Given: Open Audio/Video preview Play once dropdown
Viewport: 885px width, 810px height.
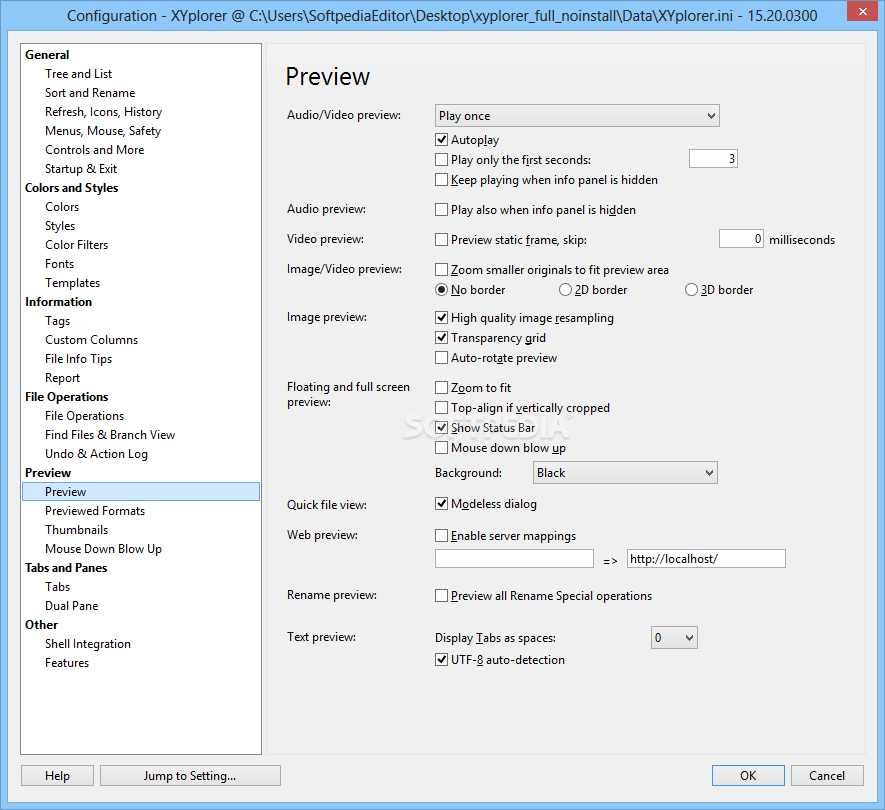Looking at the screenshot, I should pyautogui.click(x=577, y=116).
